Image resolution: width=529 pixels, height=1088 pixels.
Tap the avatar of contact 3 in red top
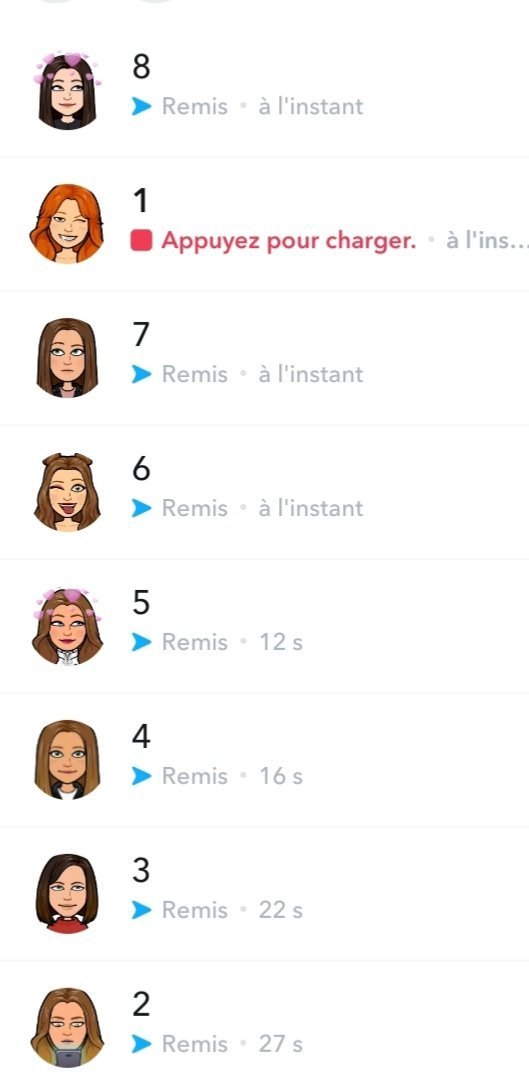[x=67, y=894]
